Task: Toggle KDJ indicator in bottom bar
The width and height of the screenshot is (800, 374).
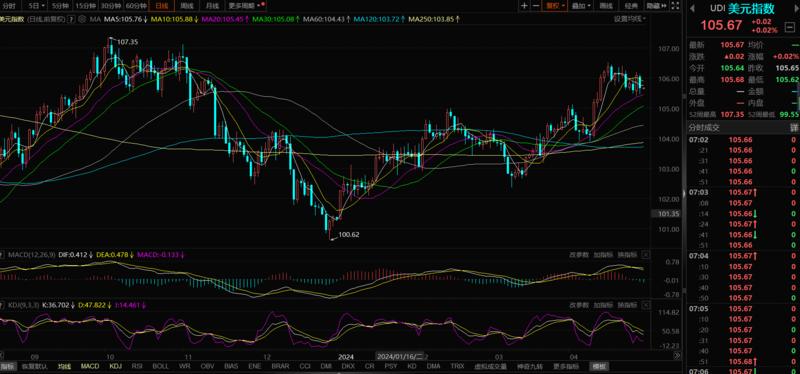Action: [x=115, y=366]
